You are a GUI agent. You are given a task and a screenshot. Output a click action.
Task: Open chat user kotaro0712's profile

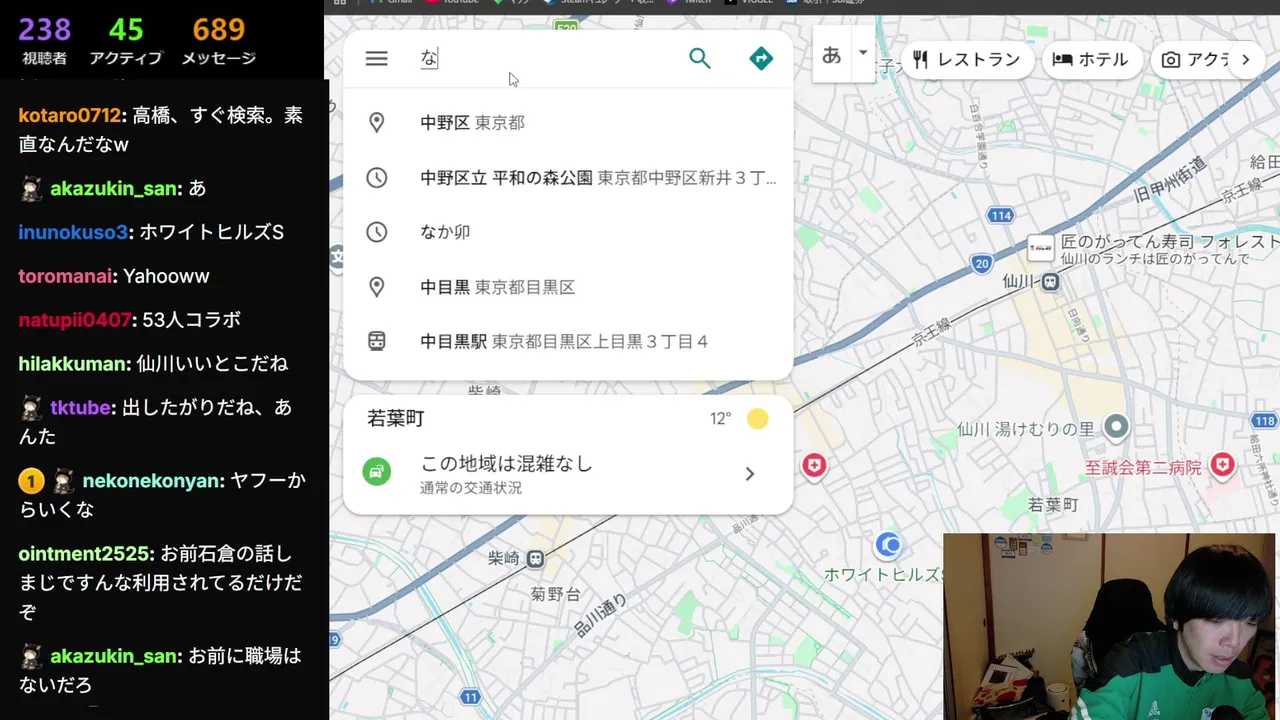pos(69,116)
